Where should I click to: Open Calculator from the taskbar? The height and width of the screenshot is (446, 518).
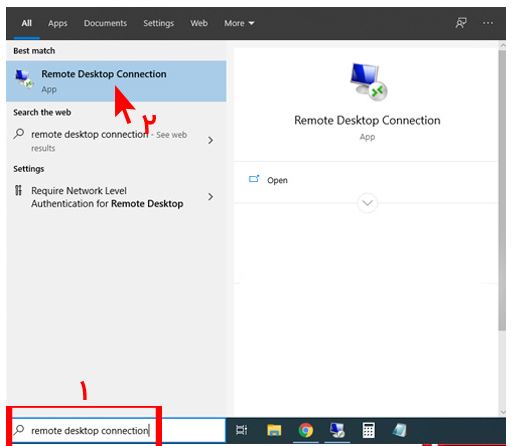(368, 430)
